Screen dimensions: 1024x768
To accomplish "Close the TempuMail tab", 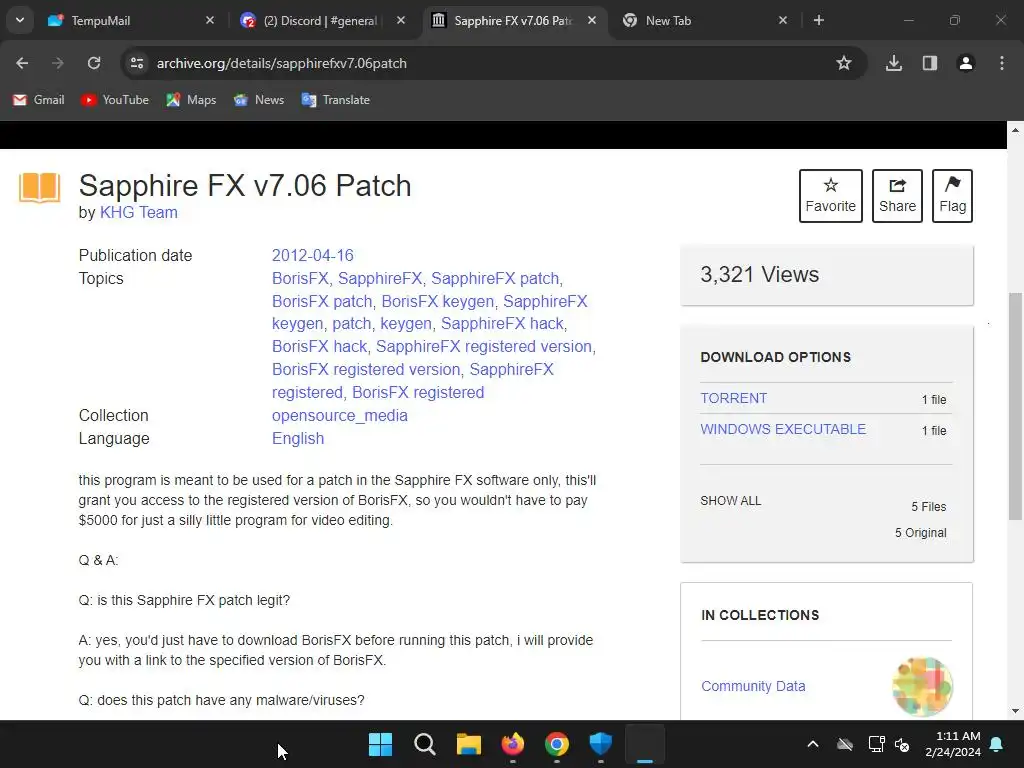I will pos(210,20).
